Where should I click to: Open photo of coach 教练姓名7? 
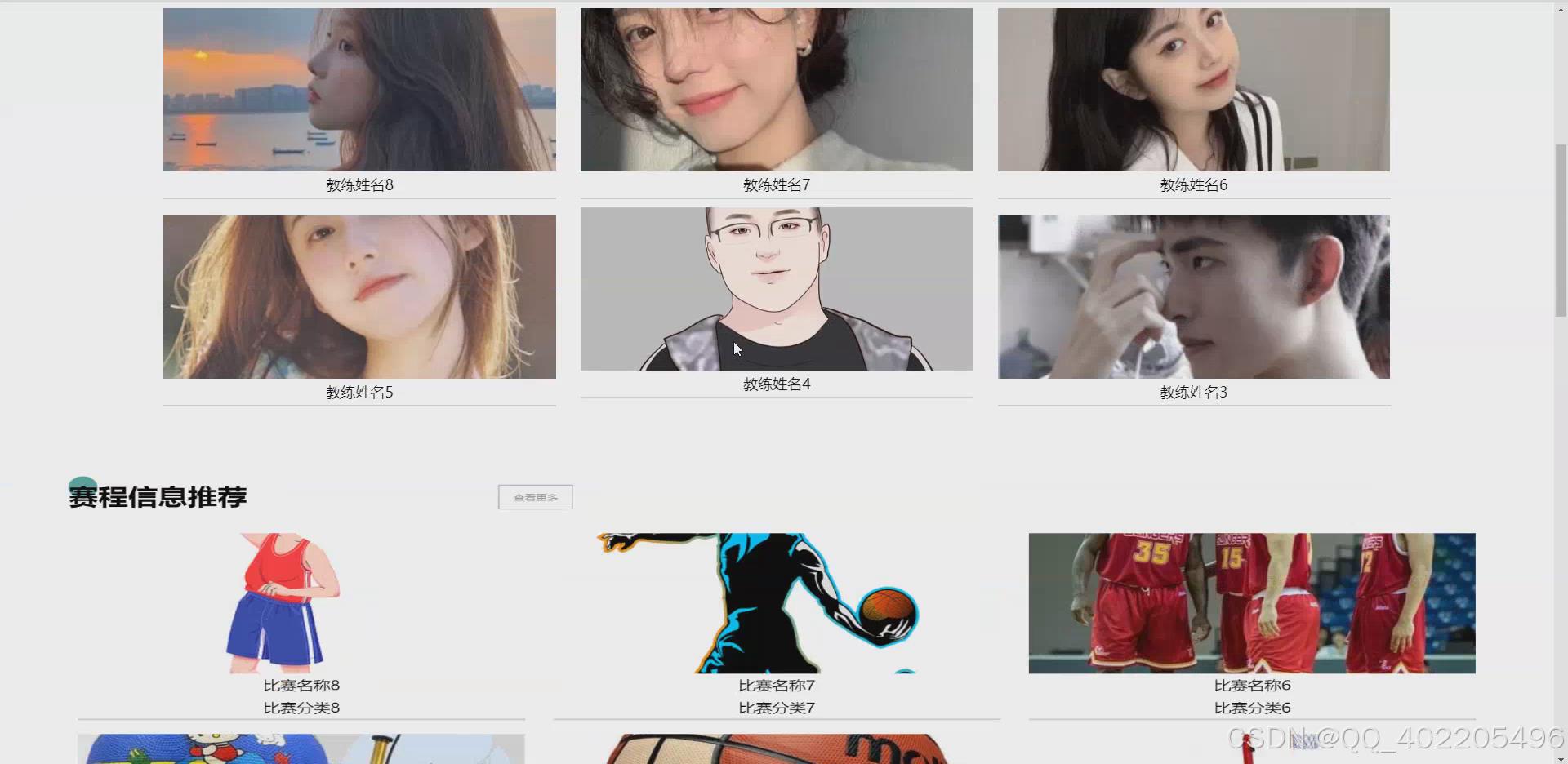777,90
